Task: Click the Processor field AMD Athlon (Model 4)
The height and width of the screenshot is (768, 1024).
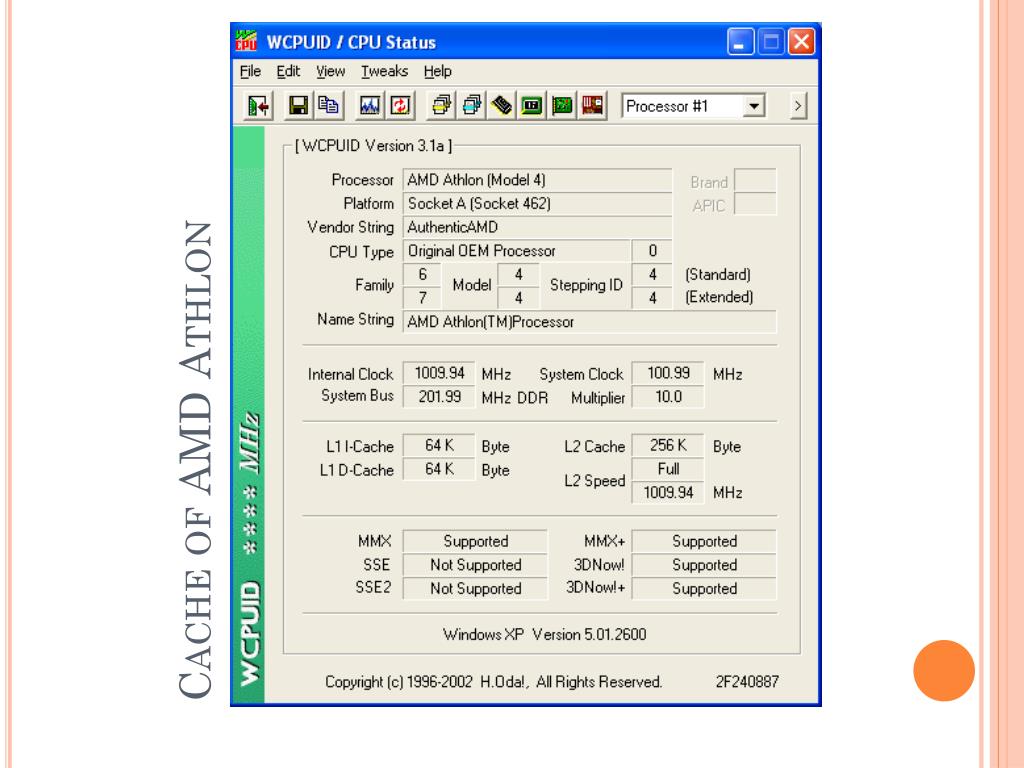Action: click(x=537, y=180)
